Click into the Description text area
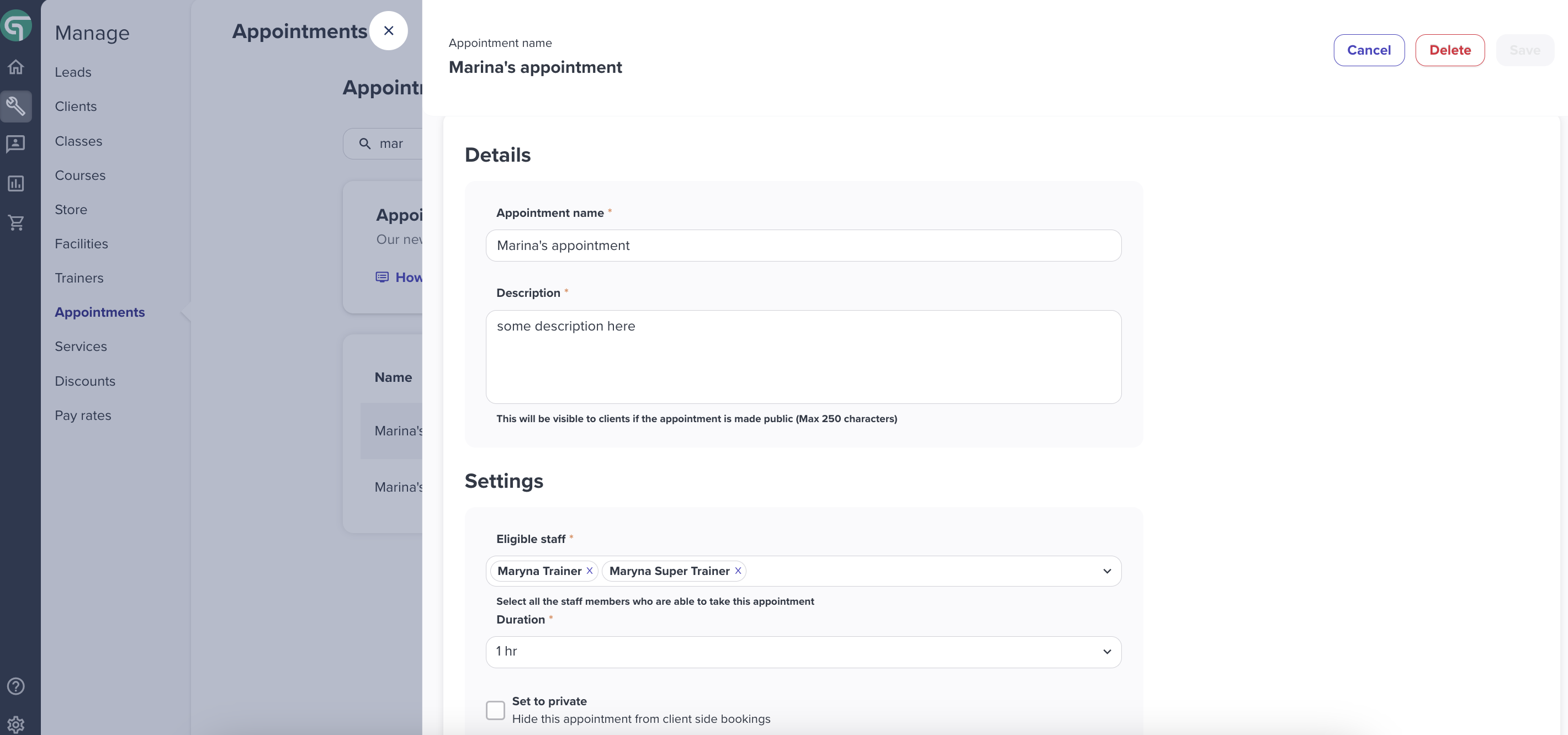Image resolution: width=1568 pixels, height=735 pixels. (x=803, y=357)
